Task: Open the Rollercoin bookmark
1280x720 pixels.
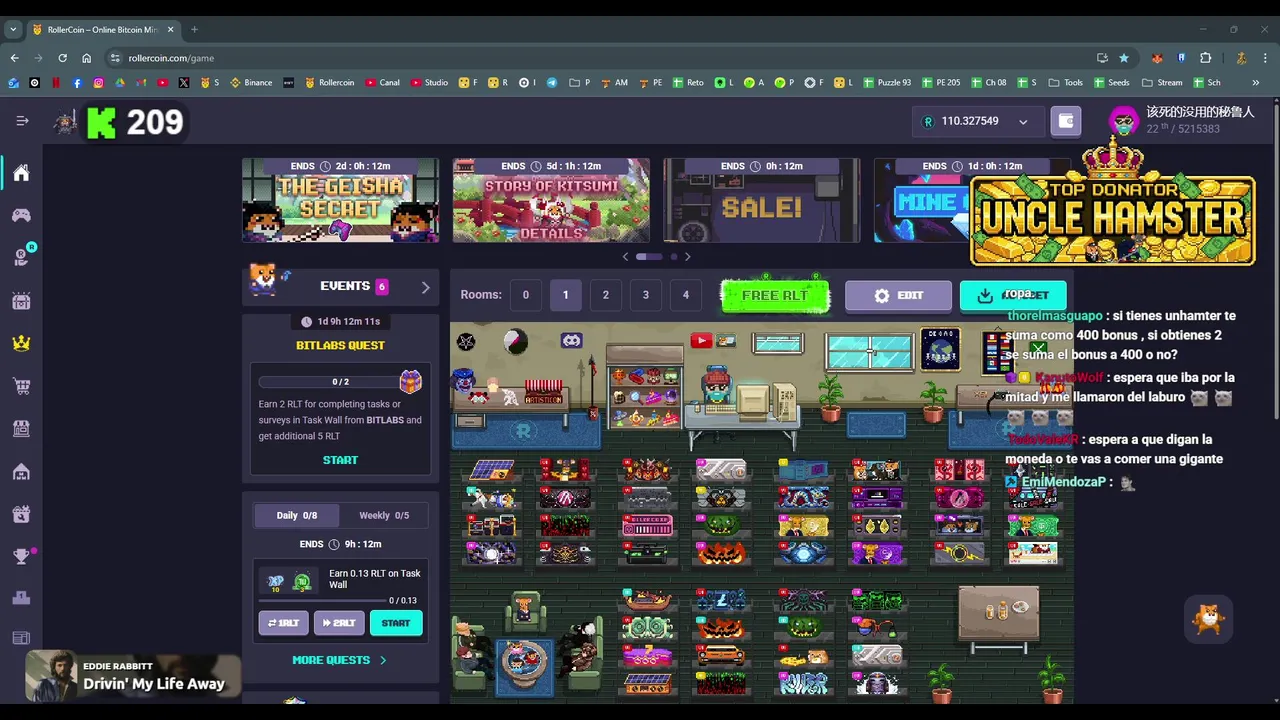Action: (x=329, y=83)
